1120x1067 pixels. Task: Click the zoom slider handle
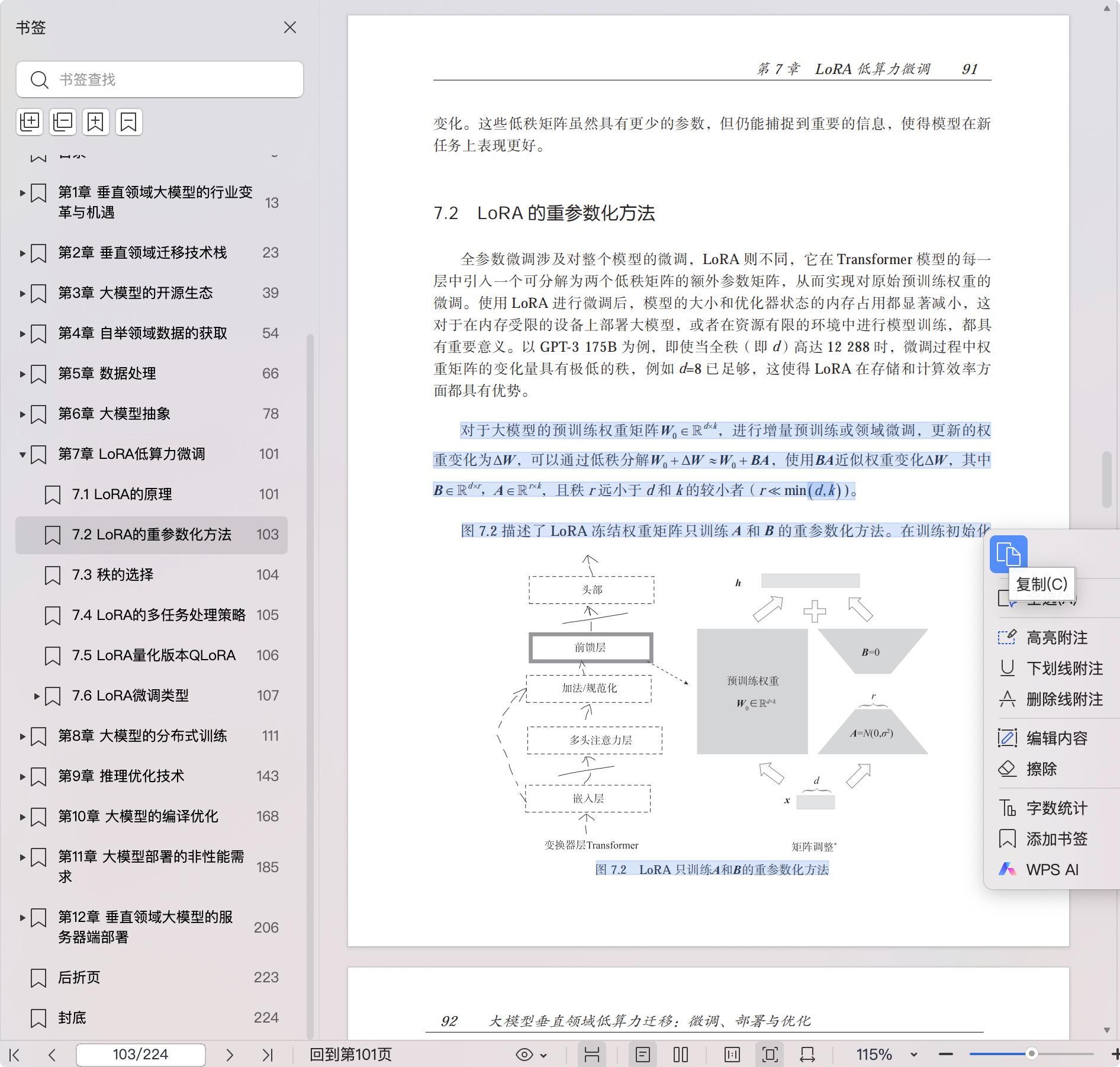[x=1031, y=1054]
